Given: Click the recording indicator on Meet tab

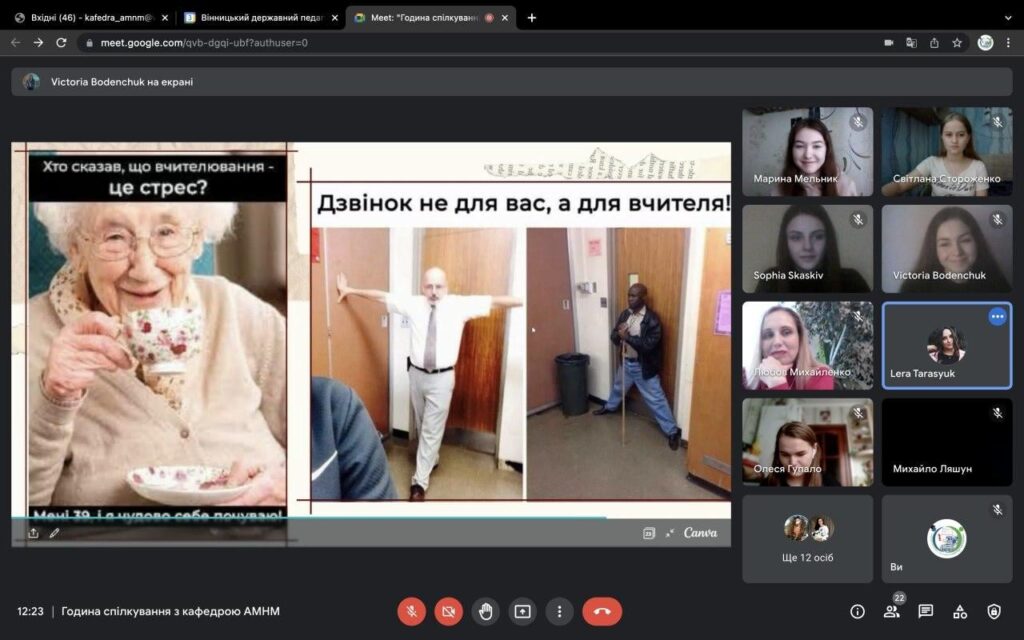Looking at the screenshot, I should 488,18.
